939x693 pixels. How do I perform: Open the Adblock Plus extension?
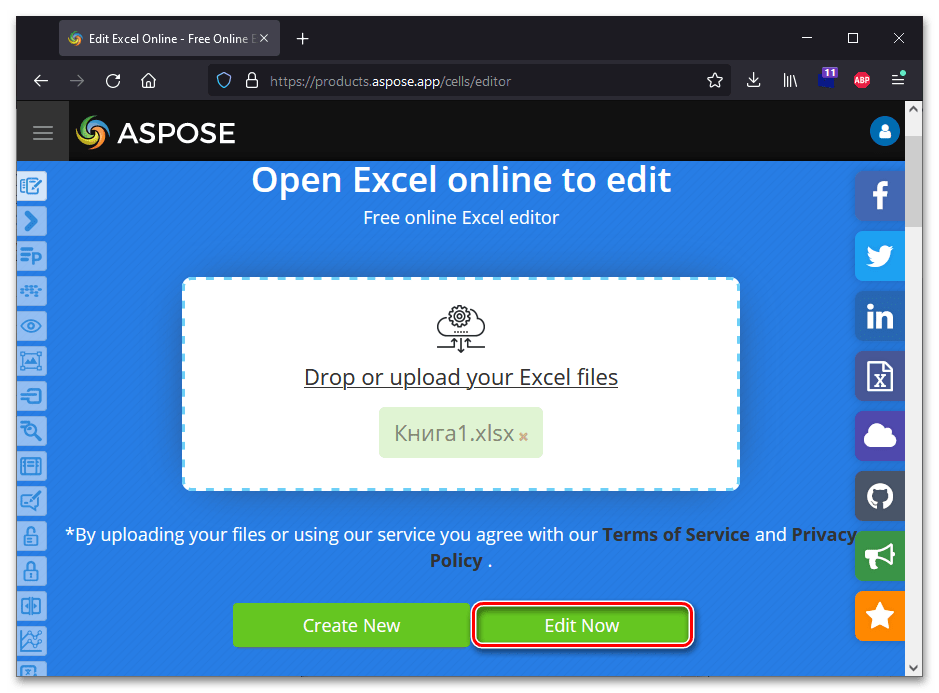862,80
